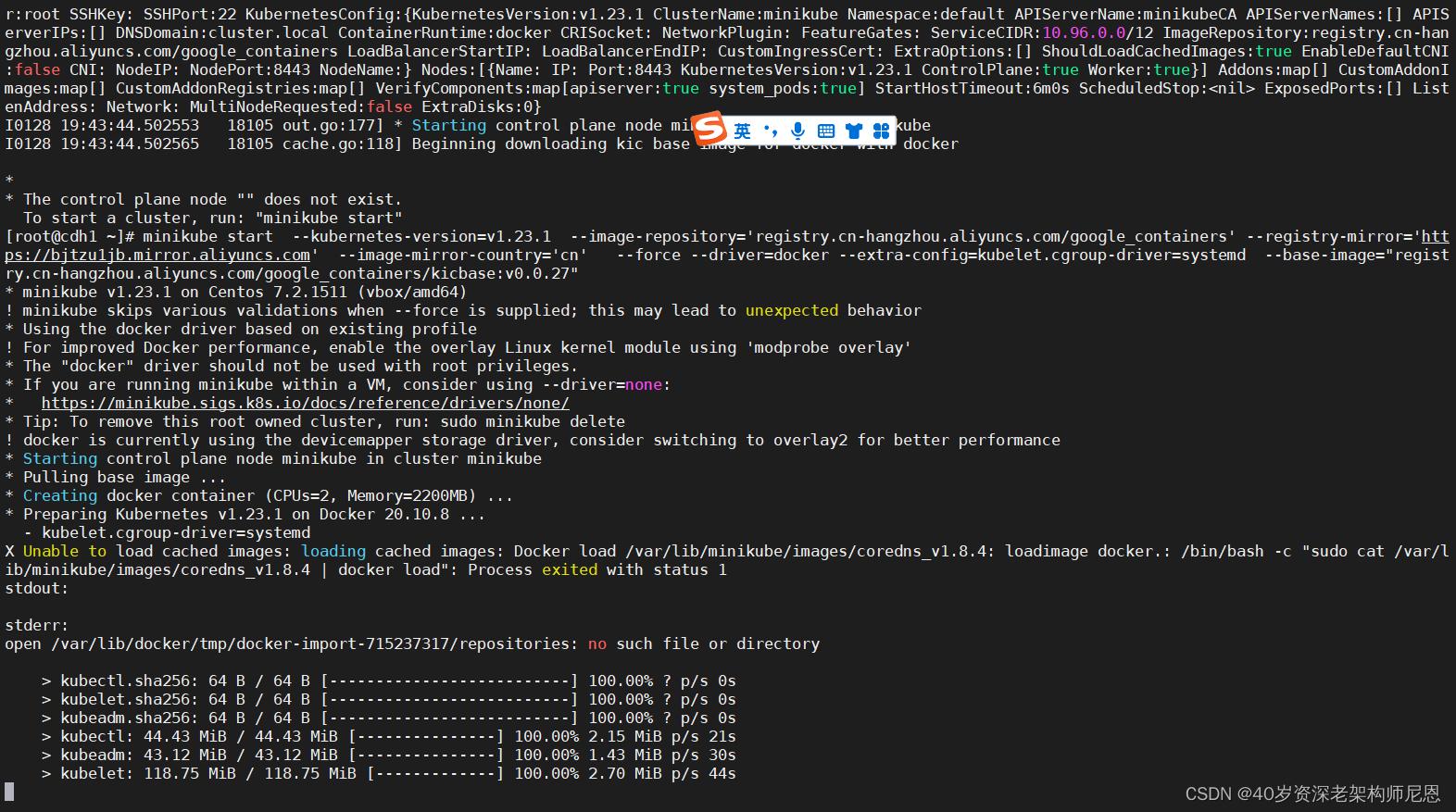The height and width of the screenshot is (812, 1456).
Task: Start voice input with the microphone icon
Action: pos(797,131)
